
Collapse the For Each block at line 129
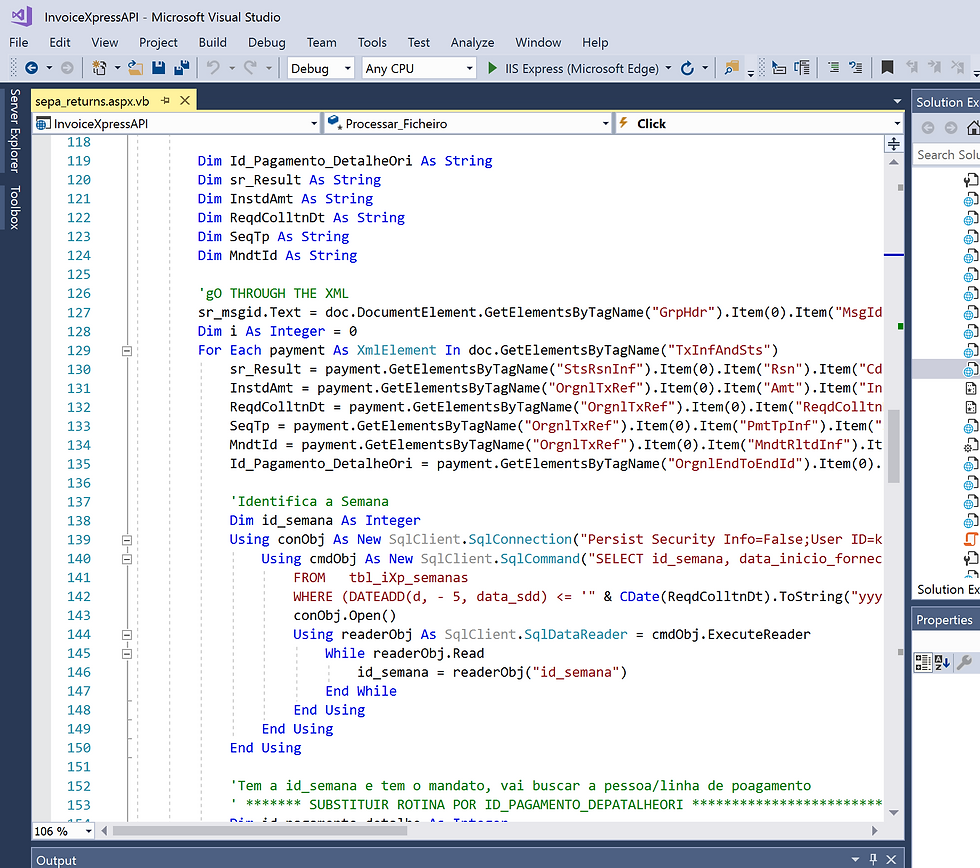pos(127,351)
